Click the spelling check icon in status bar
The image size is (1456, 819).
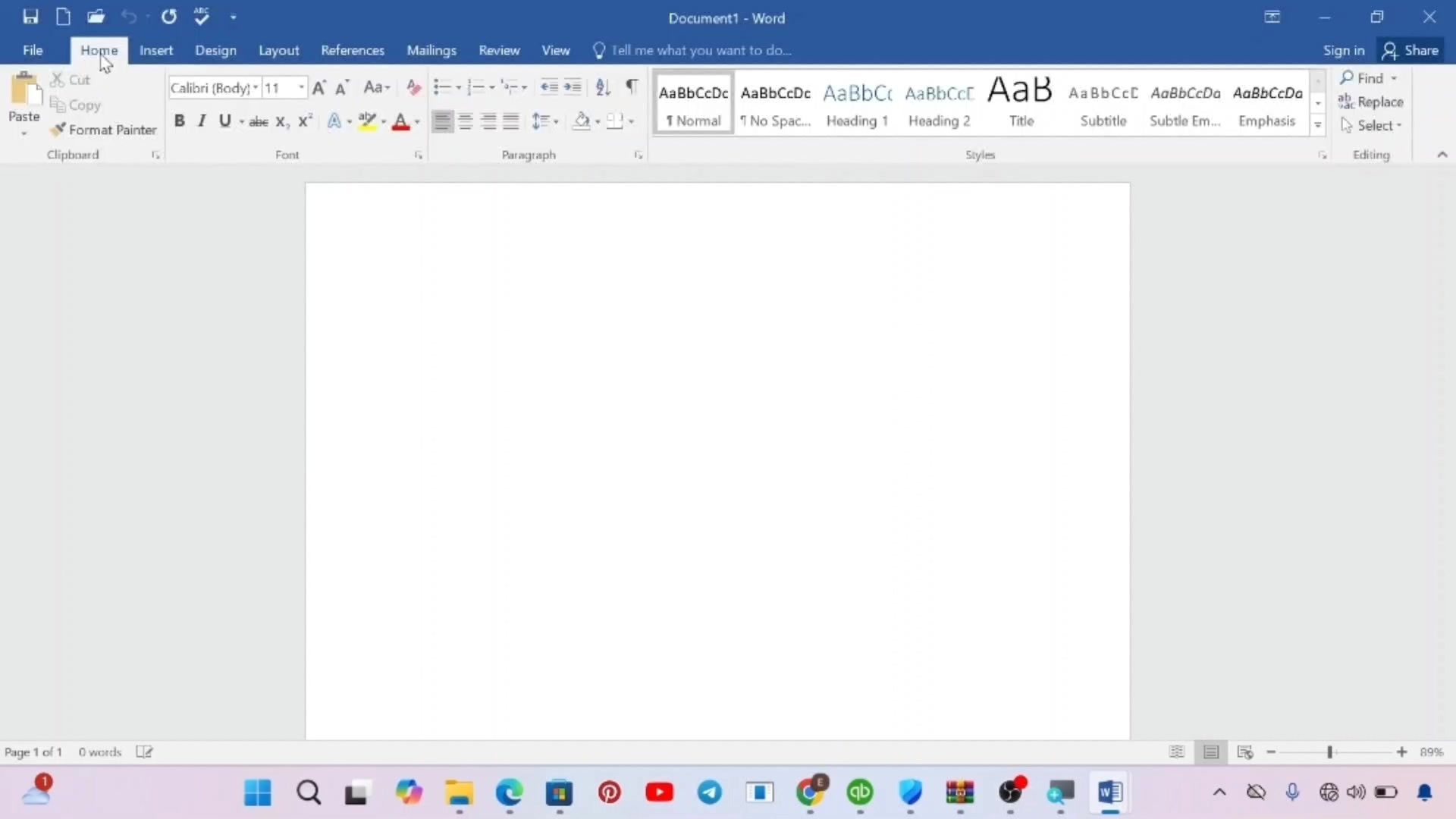(x=144, y=752)
